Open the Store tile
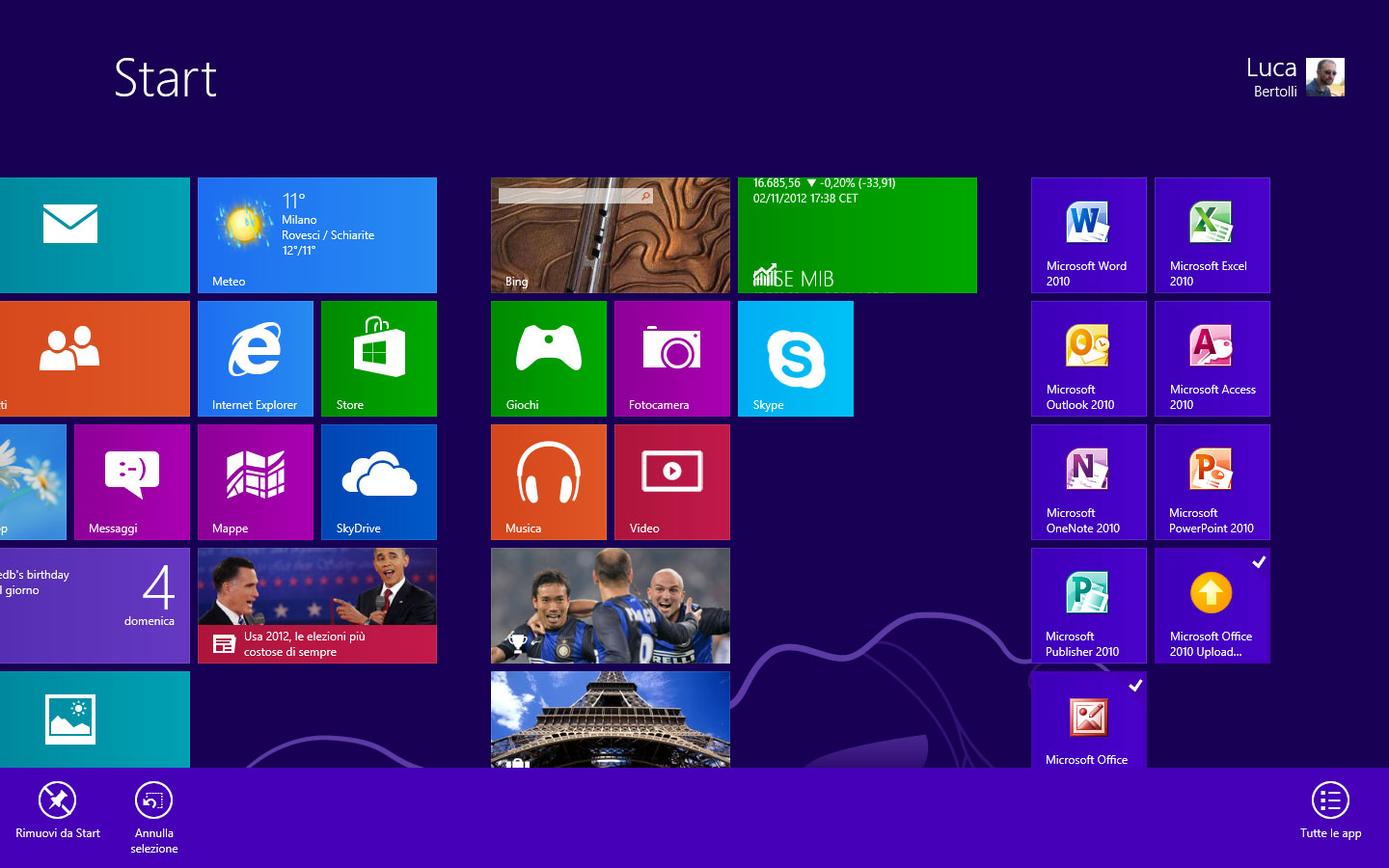The height and width of the screenshot is (868, 1389). point(379,359)
